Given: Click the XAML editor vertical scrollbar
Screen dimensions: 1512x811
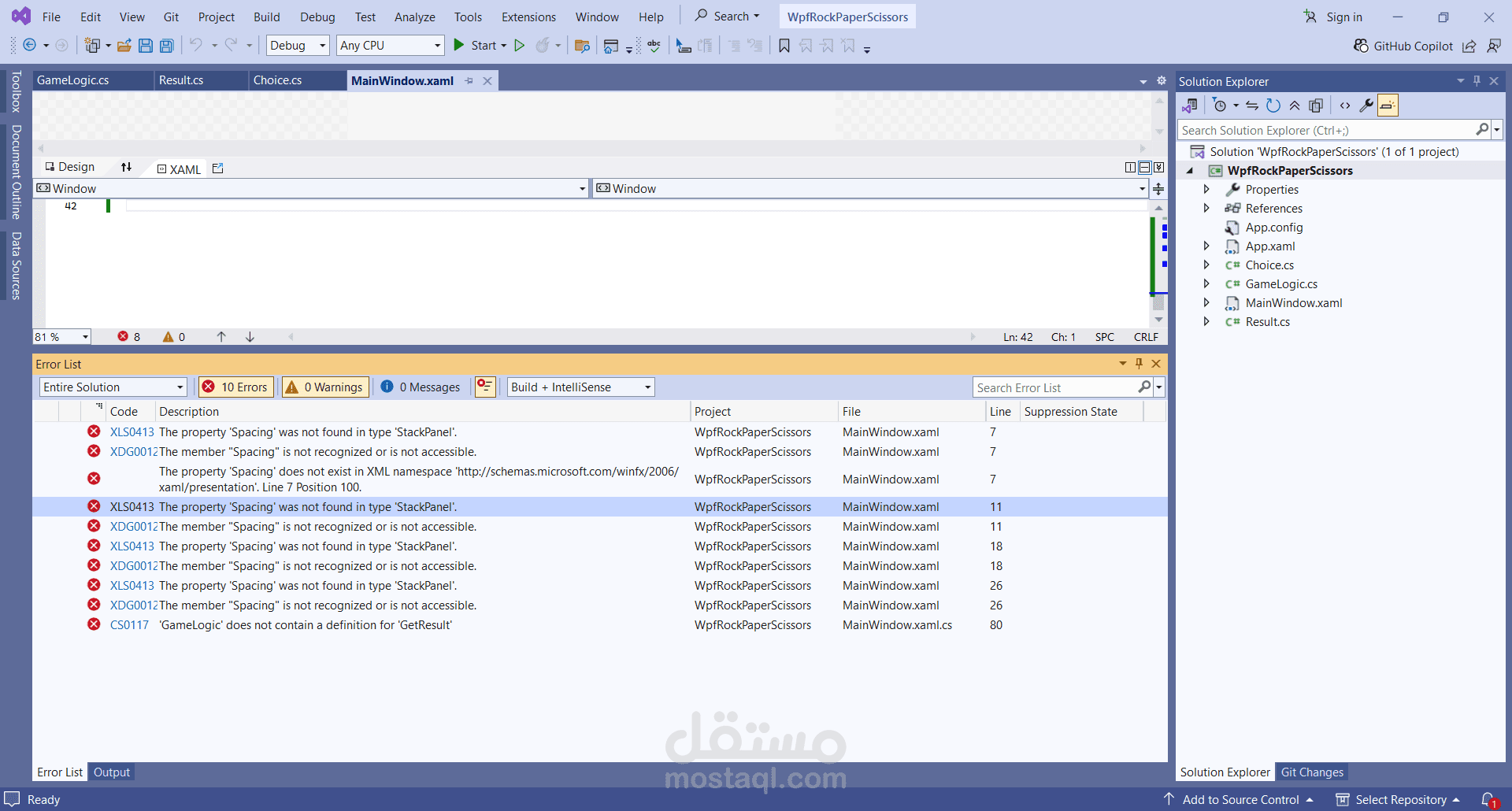Looking at the screenshot, I should pyautogui.click(x=1158, y=264).
